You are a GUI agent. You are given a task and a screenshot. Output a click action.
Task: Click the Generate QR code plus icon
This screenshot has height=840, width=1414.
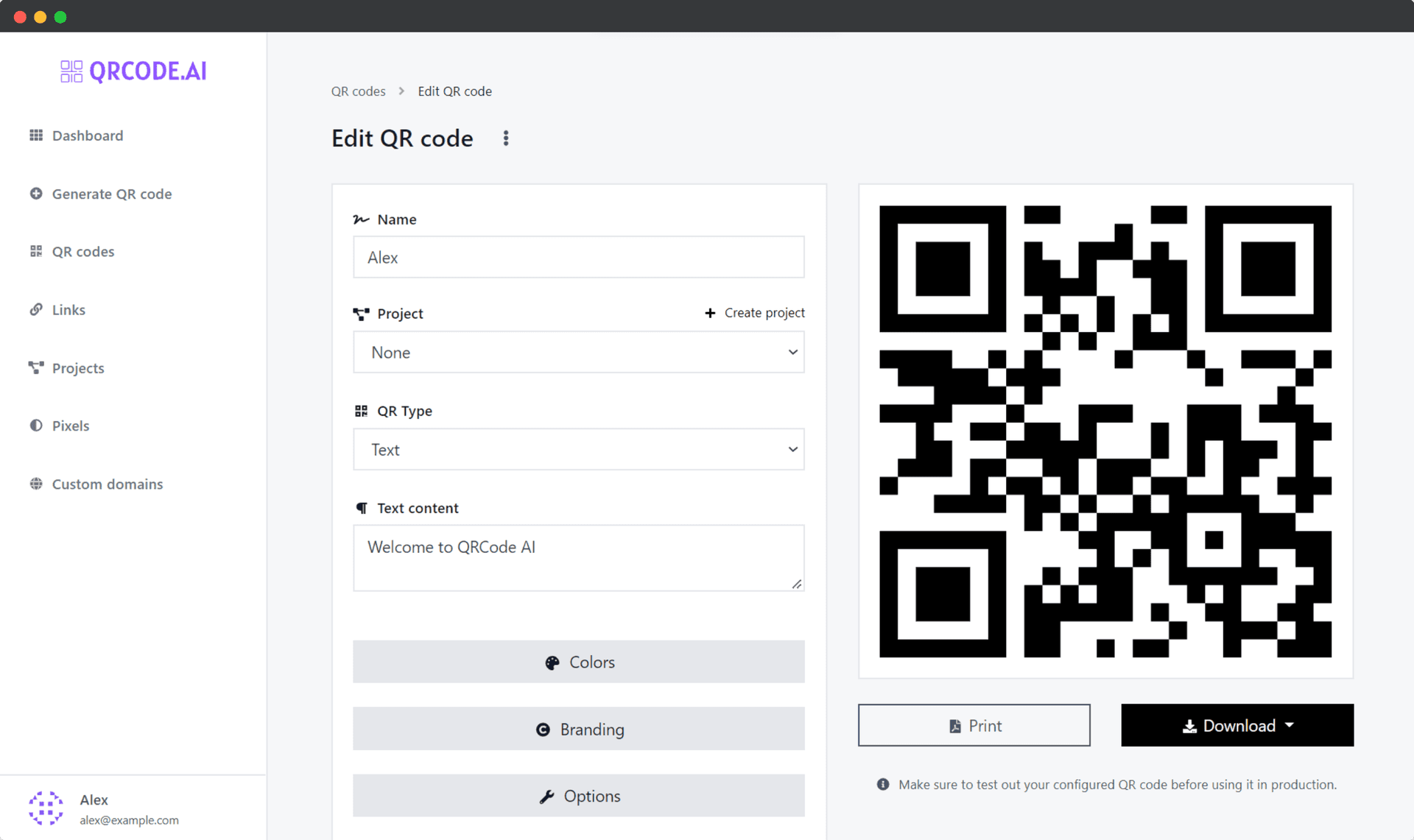[36, 194]
